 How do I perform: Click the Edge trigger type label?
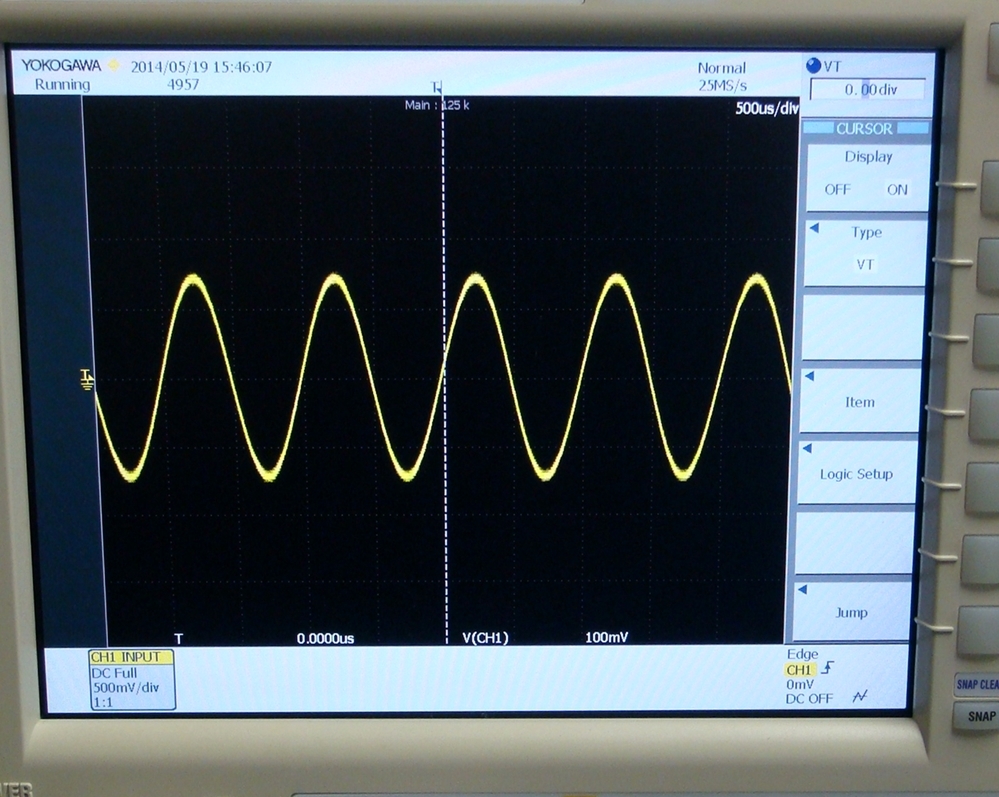click(802, 654)
